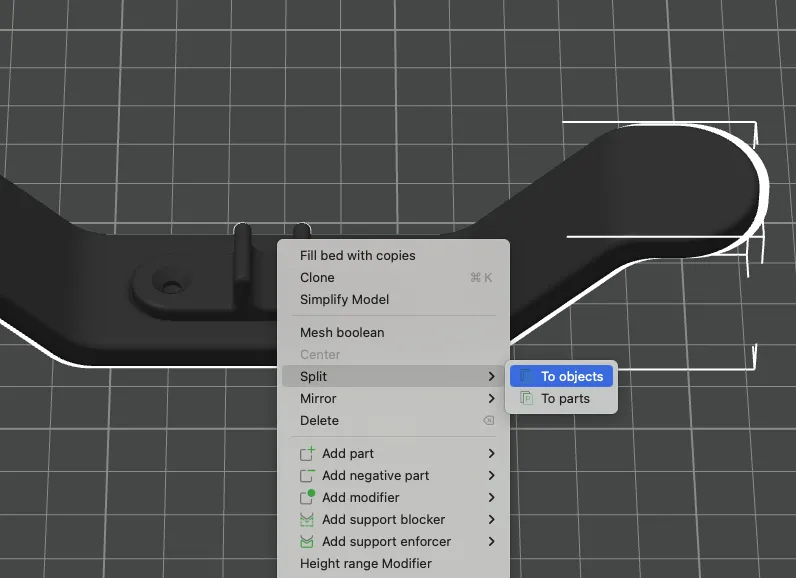The width and height of the screenshot is (796, 578).
Task: Choose Add modifier entry
Action: [x=393, y=497]
